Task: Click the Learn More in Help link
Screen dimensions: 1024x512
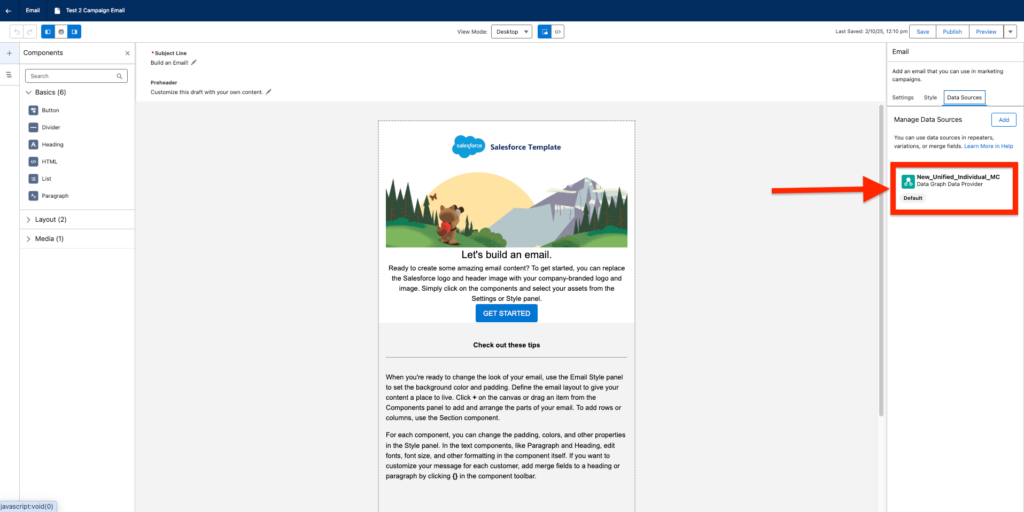Action: (x=988, y=146)
